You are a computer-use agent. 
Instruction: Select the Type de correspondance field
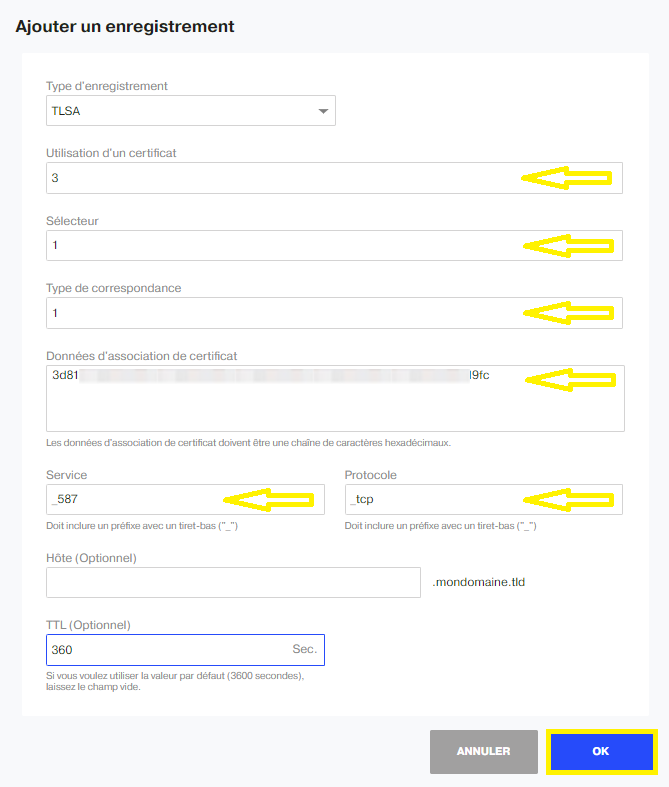pyautogui.click(x=334, y=313)
